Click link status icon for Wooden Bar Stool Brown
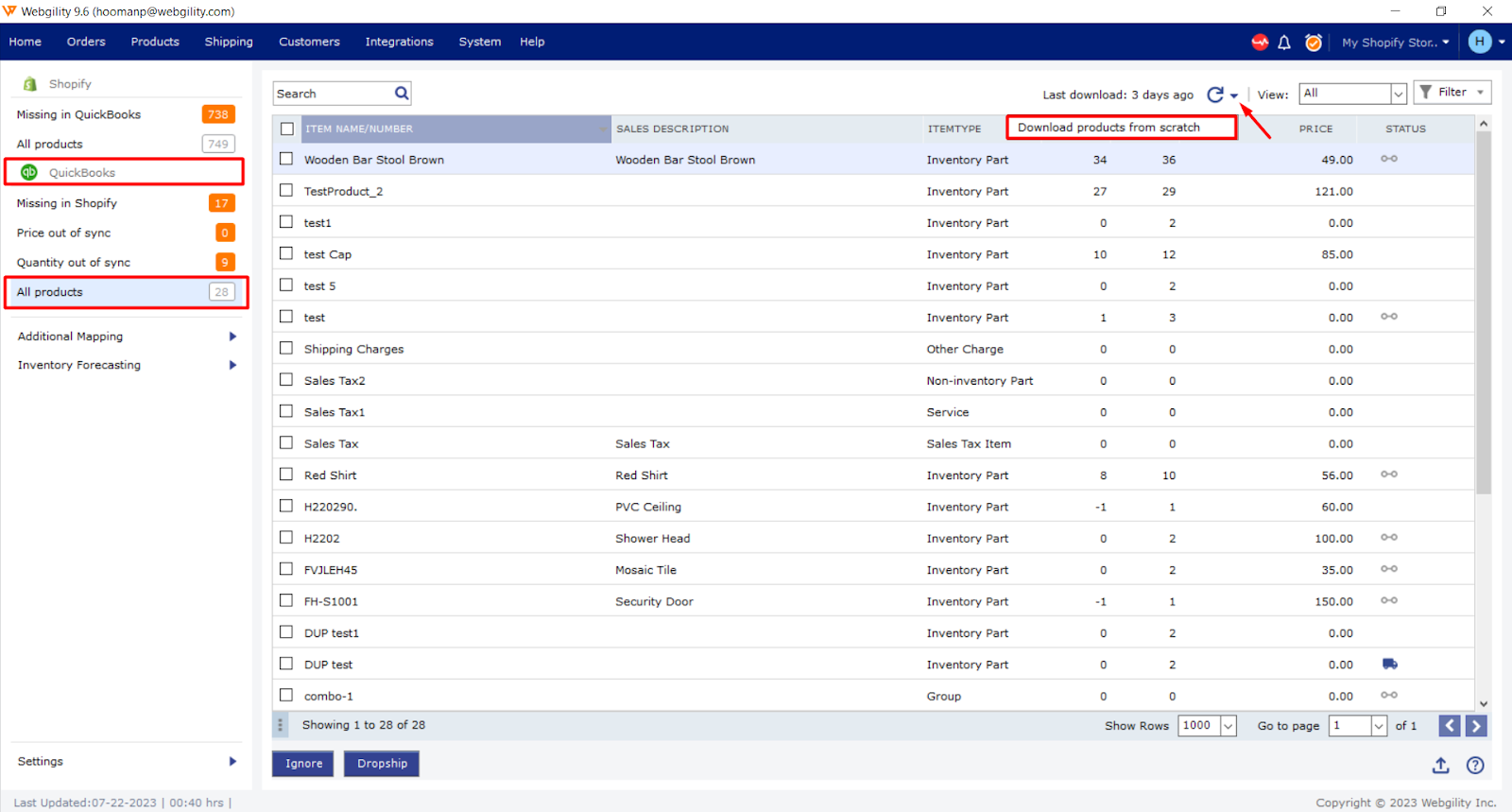The height and width of the screenshot is (812, 1512). coord(1389,159)
